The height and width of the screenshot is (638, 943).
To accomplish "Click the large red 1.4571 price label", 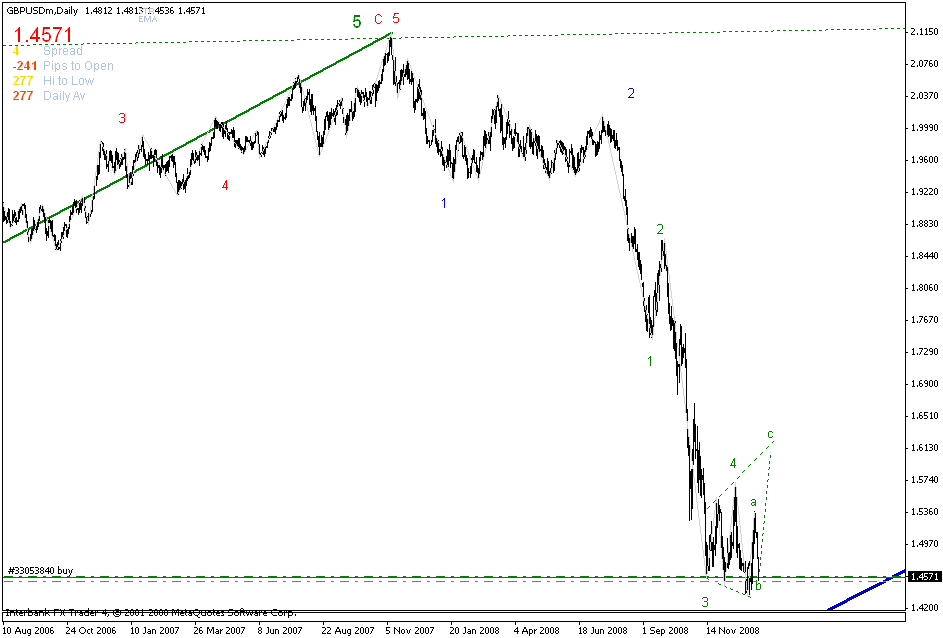I will coord(40,35).
